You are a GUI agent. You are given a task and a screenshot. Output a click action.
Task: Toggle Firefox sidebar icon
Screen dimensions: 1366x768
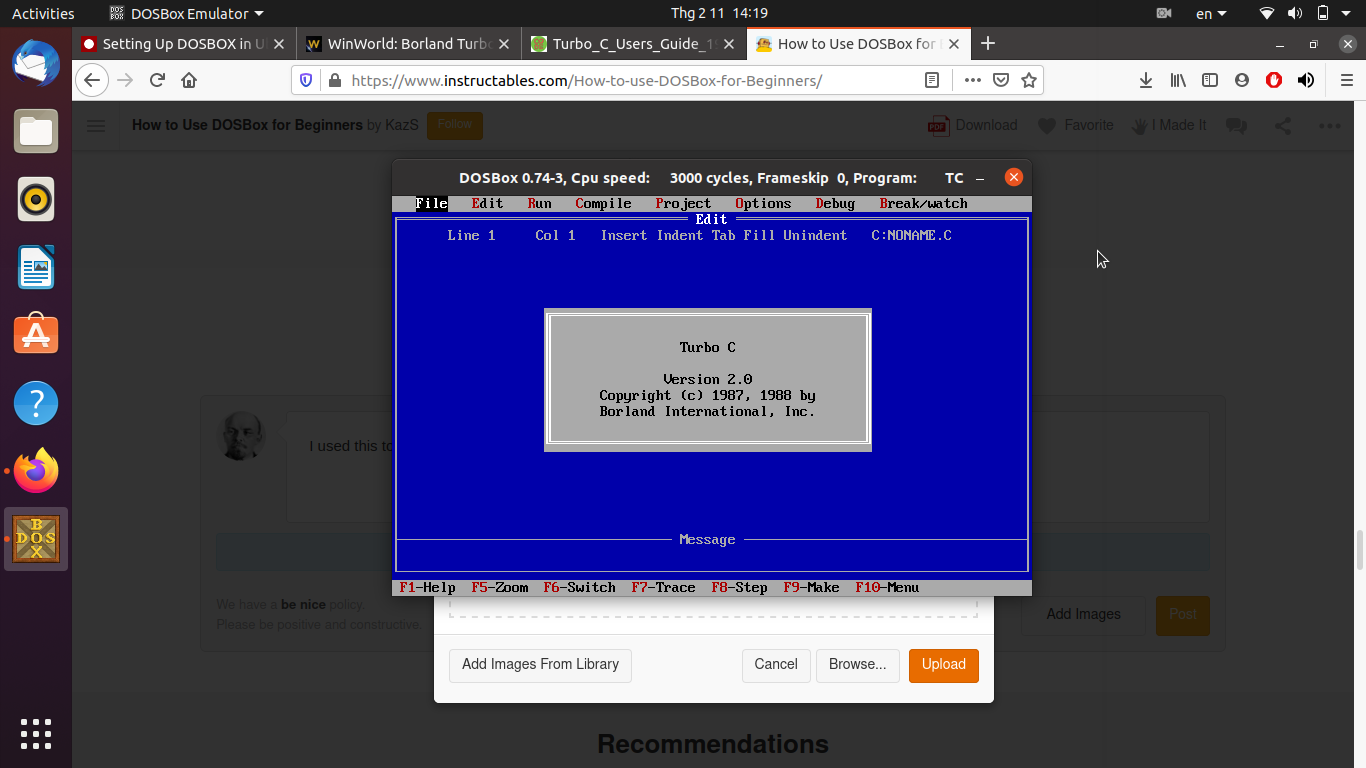[x=1210, y=80]
